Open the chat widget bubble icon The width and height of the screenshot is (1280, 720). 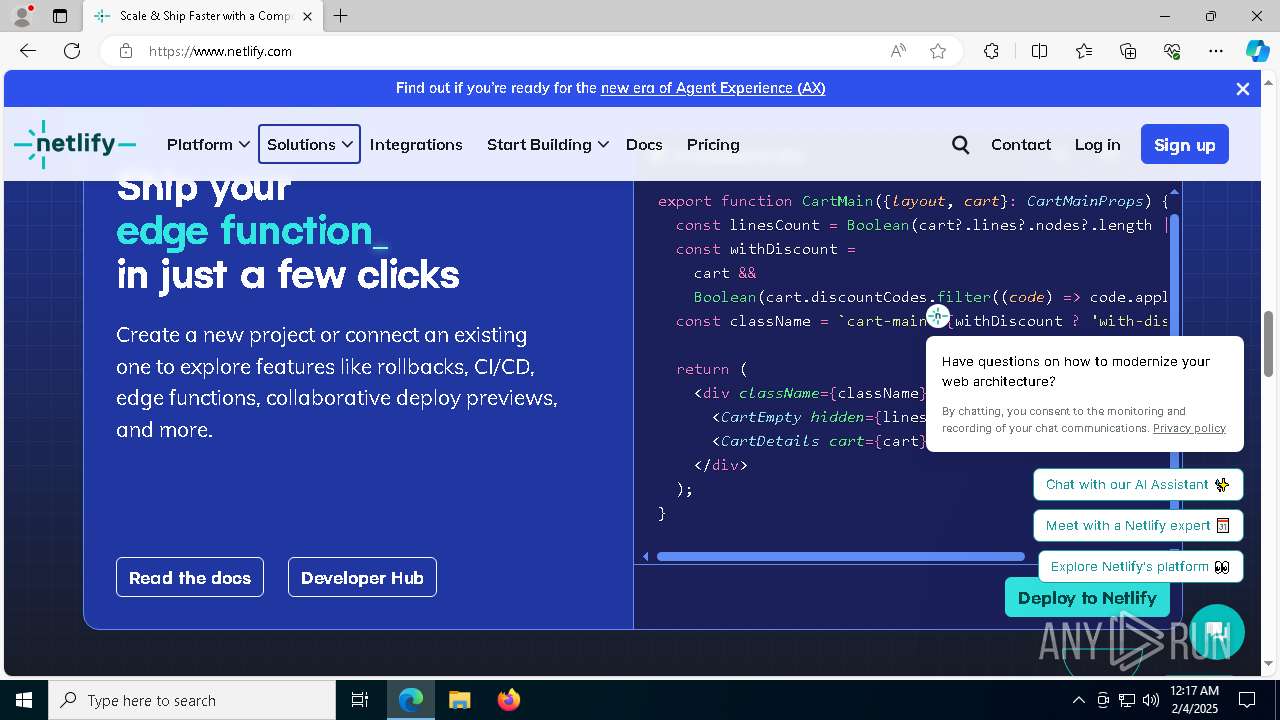click(x=1216, y=632)
